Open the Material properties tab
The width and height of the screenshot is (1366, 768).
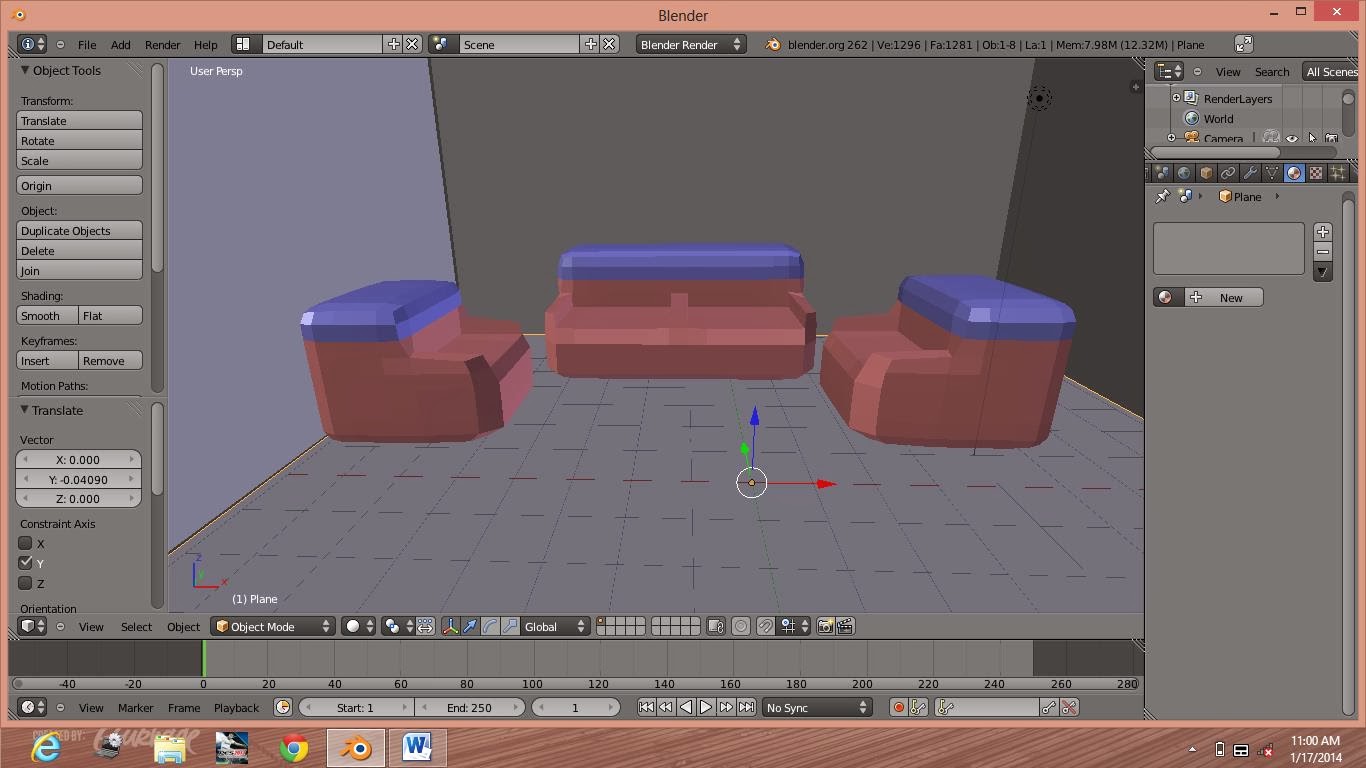pos(1294,172)
